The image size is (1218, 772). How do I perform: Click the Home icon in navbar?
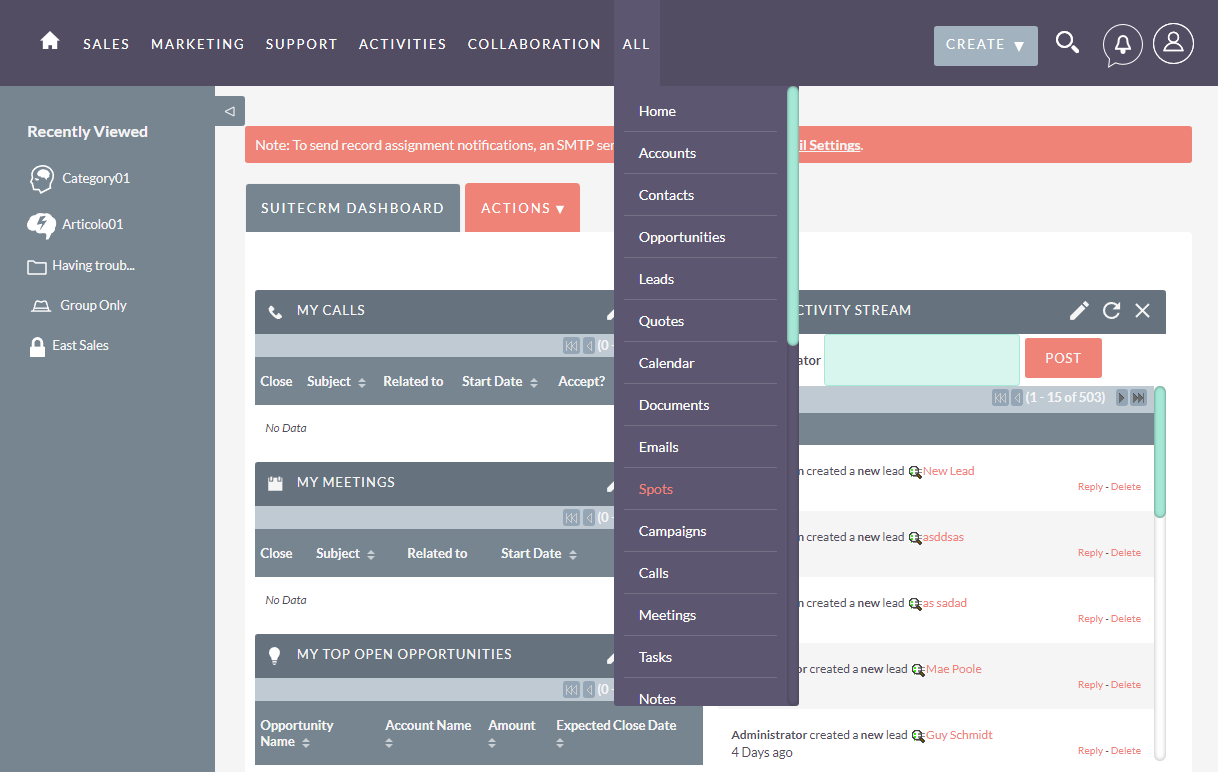click(50, 41)
